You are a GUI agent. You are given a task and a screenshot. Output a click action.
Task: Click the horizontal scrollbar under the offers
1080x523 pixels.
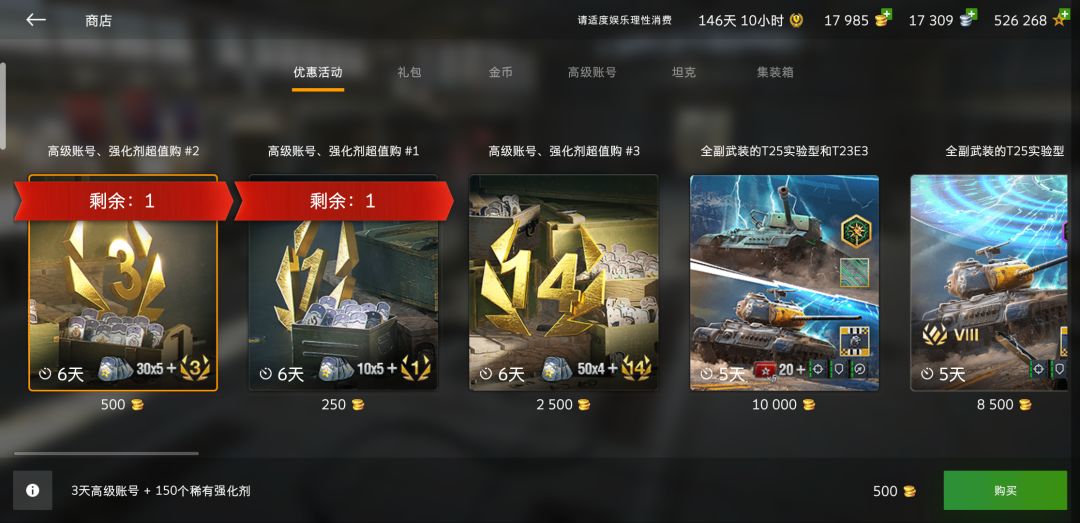[x=106, y=453]
